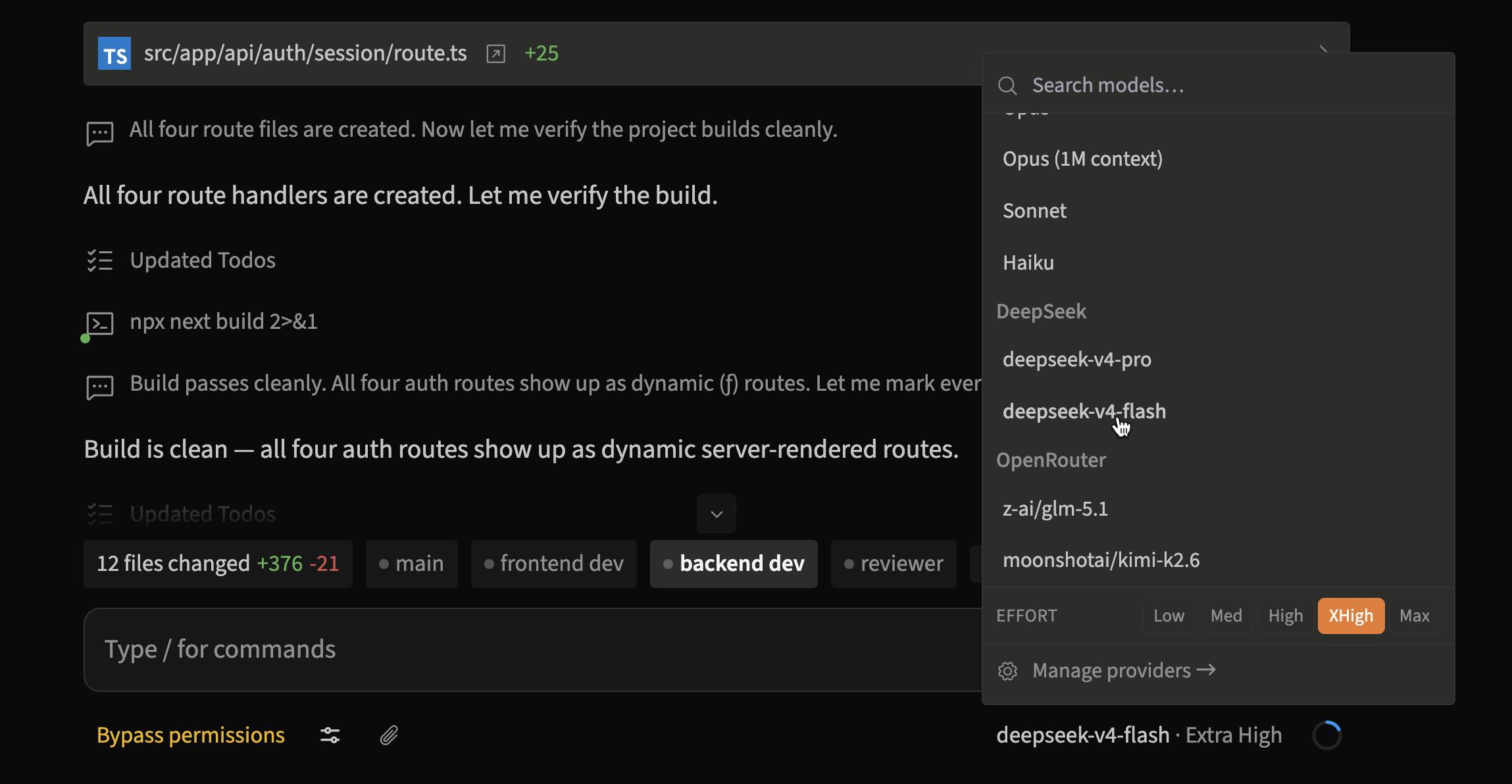Open model selector showing deepseek-v4-flash
The image size is (1512, 784).
pyautogui.click(x=1139, y=735)
